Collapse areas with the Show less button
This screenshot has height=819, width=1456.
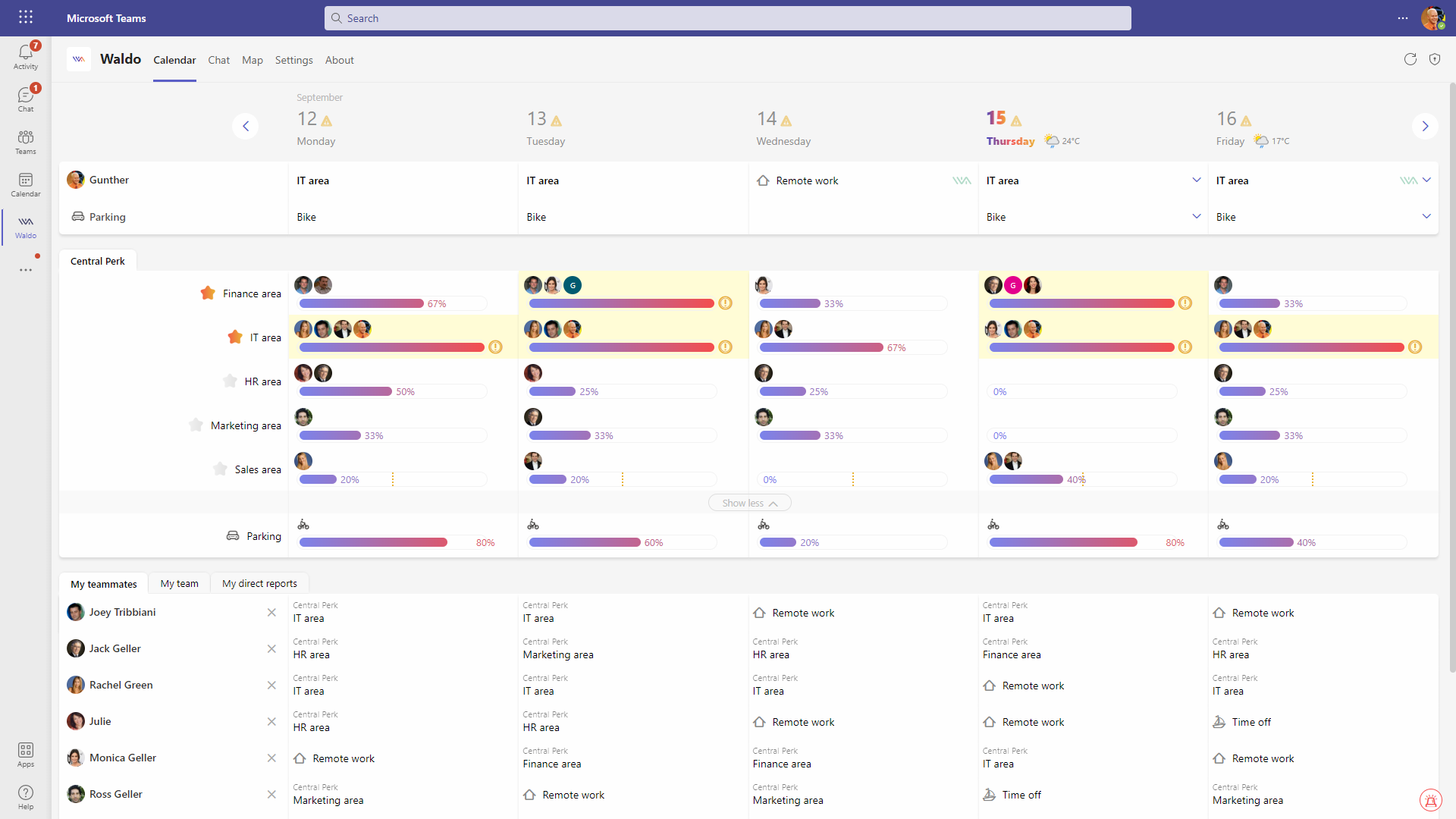(x=749, y=502)
